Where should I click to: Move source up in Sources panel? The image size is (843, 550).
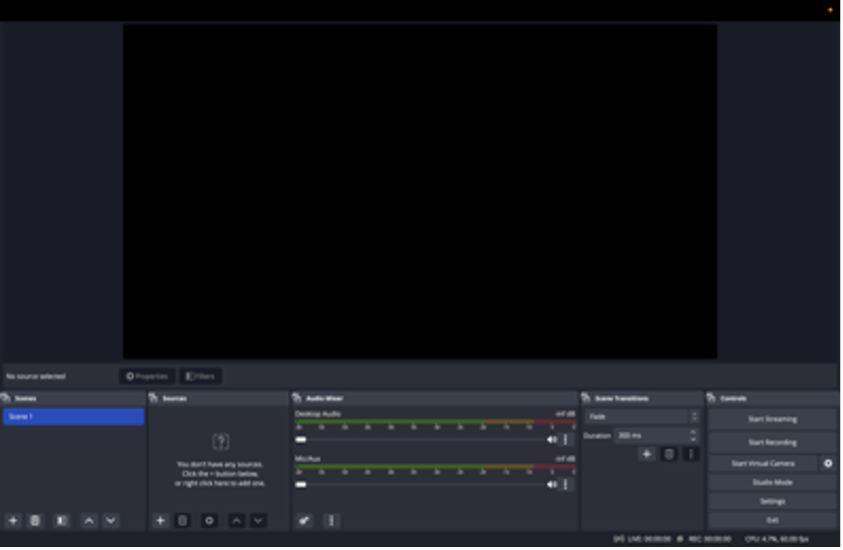pos(237,522)
